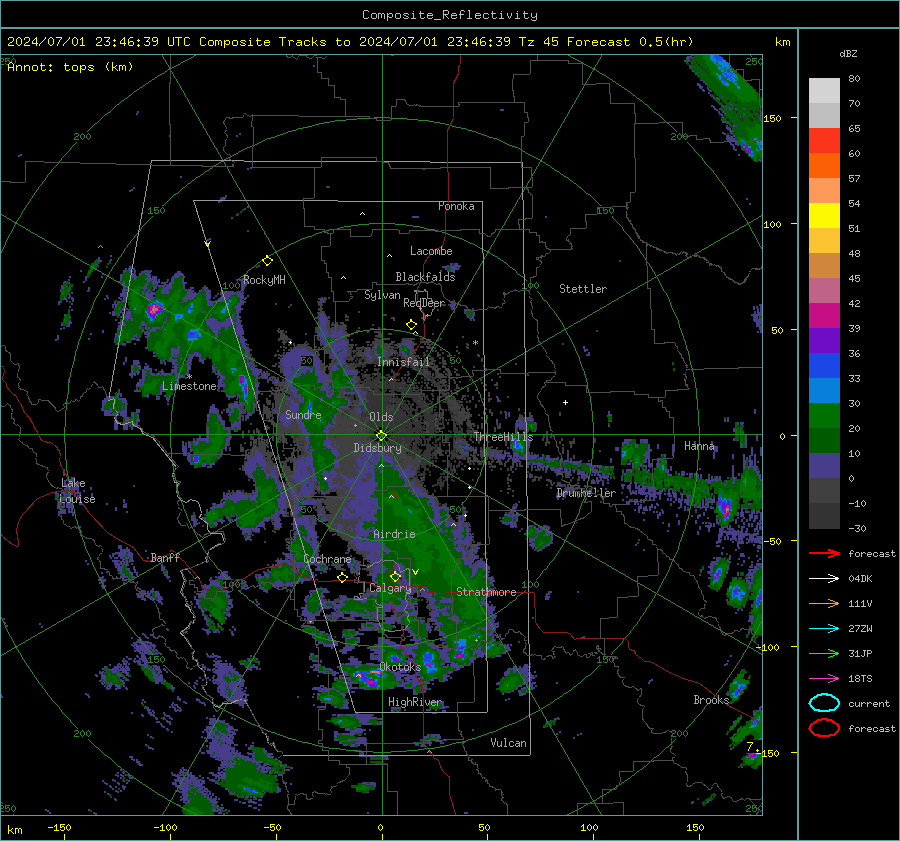Click the Ponoka city label
The height and width of the screenshot is (841, 900).
click(x=456, y=206)
